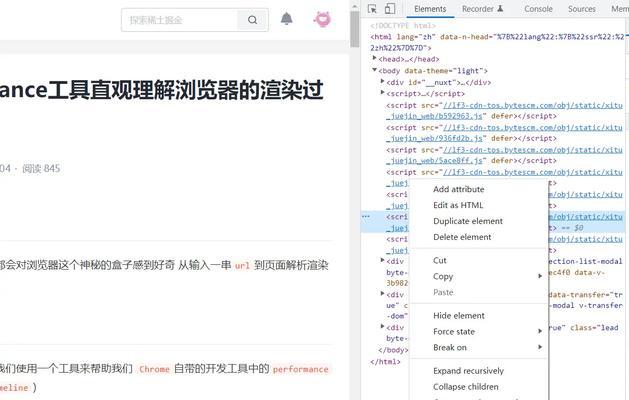The height and width of the screenshot is (400, 629).
Task: Select Expand recursively
Action: (x=479, y=371)
